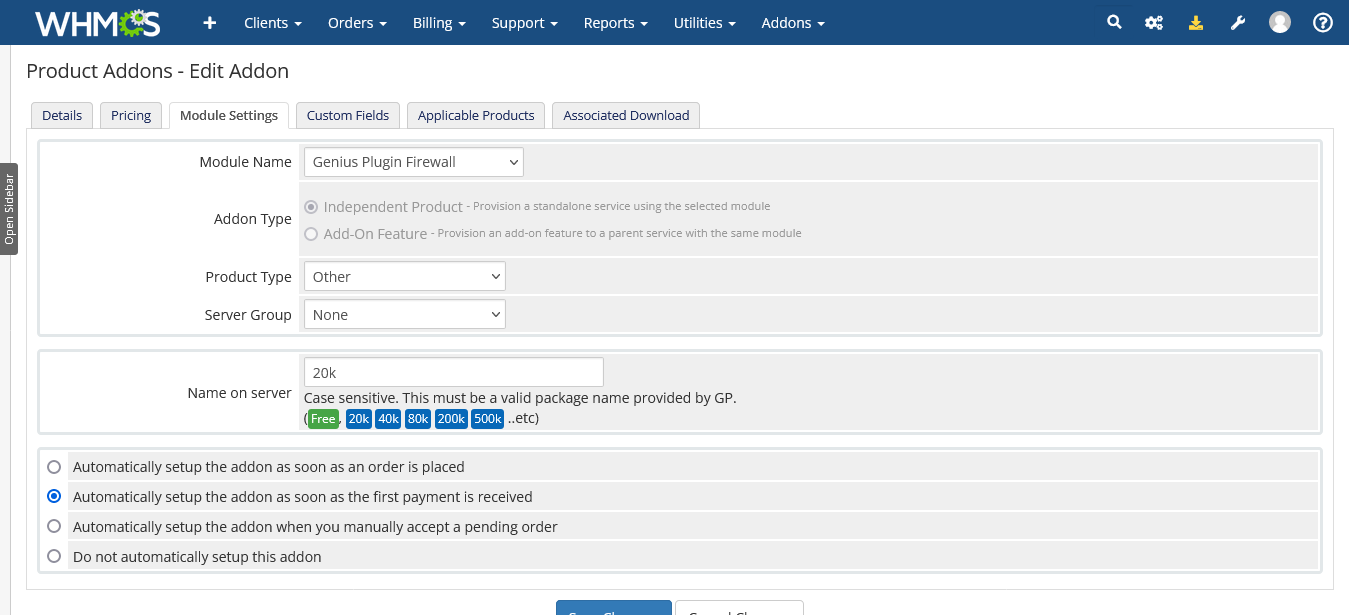Image resolution: width=1349 pixels, height=615 pixels.
Task: Expand the Product Type dropdown
Action: point(405,277)
